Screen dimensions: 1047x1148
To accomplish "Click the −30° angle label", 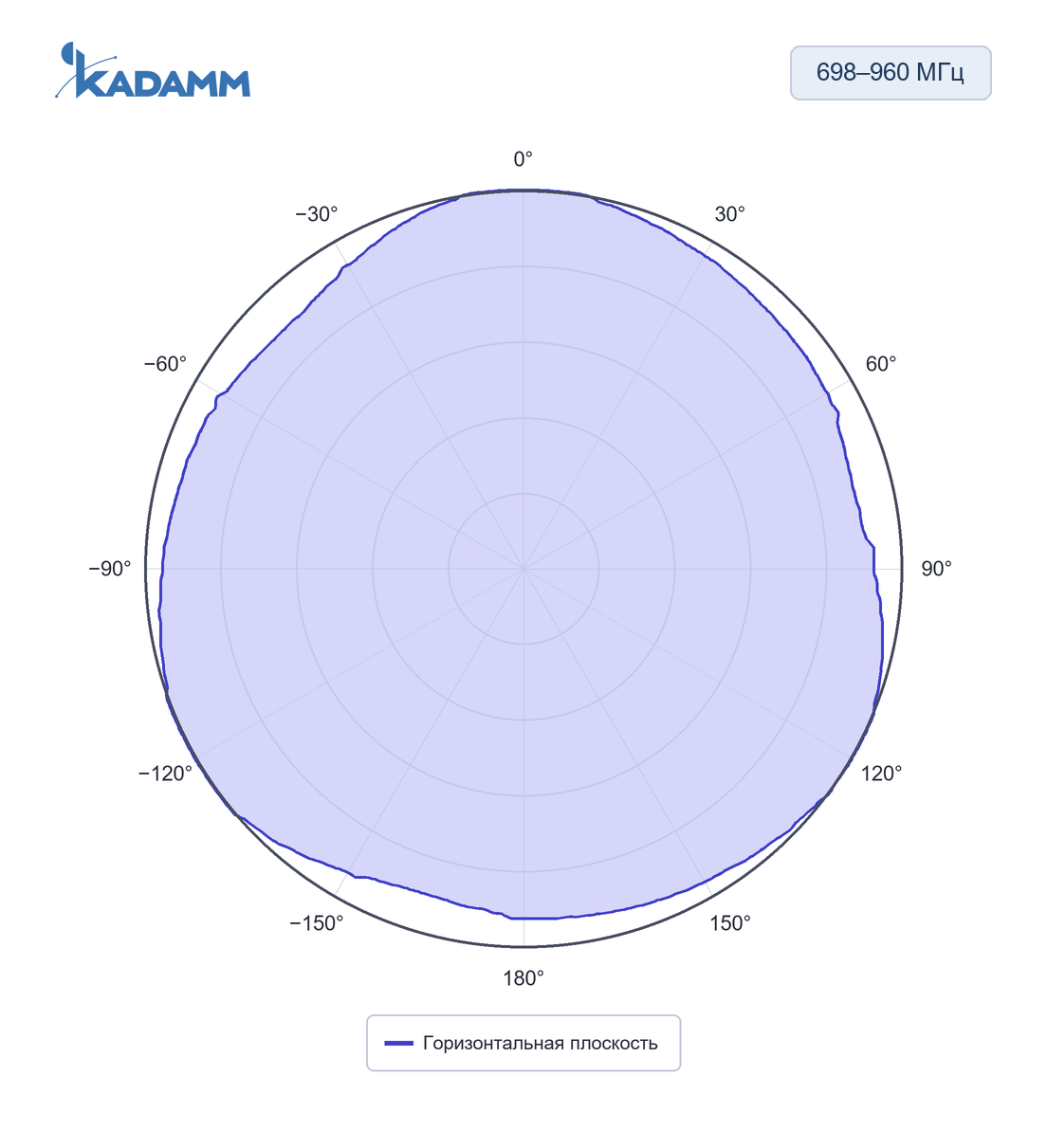I will coord(317,214).
